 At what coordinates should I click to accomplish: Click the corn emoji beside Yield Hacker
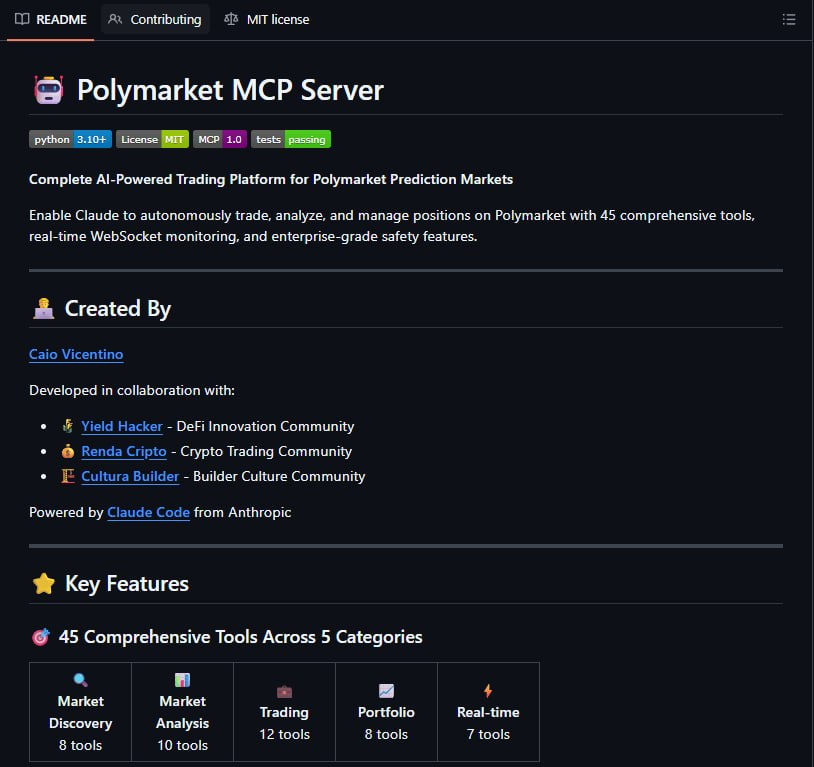click(67, 426)
